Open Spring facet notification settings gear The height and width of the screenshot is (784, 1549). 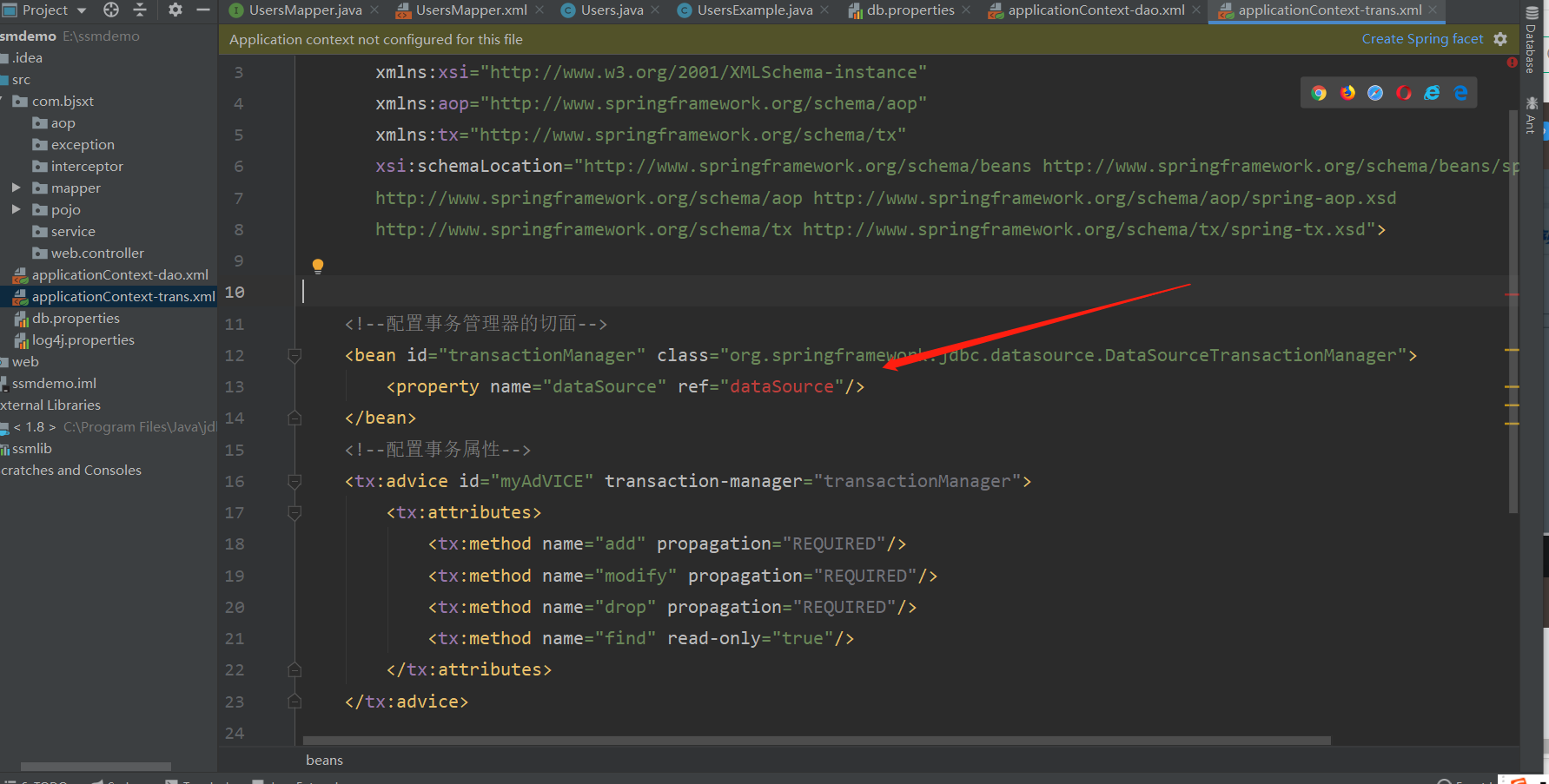1500,39
